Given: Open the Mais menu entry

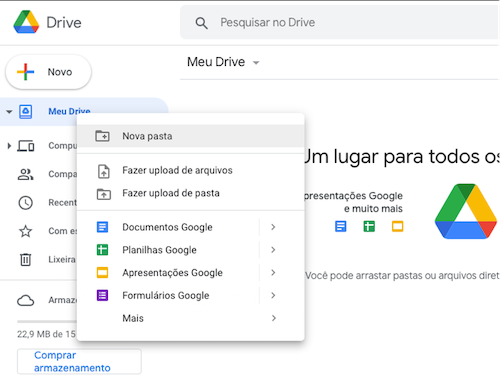Looking at the screenshot, I should point(191,318).
